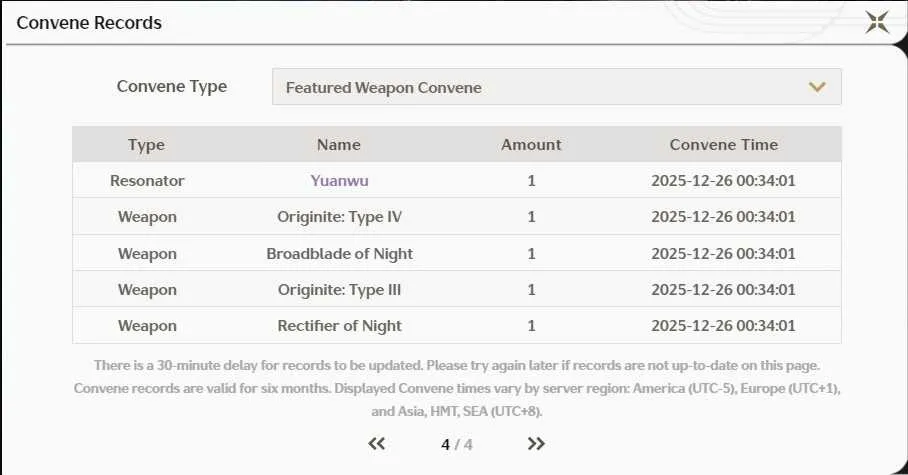Click the Type column header
Screen dimensions: 908x475
pos(147,145)
